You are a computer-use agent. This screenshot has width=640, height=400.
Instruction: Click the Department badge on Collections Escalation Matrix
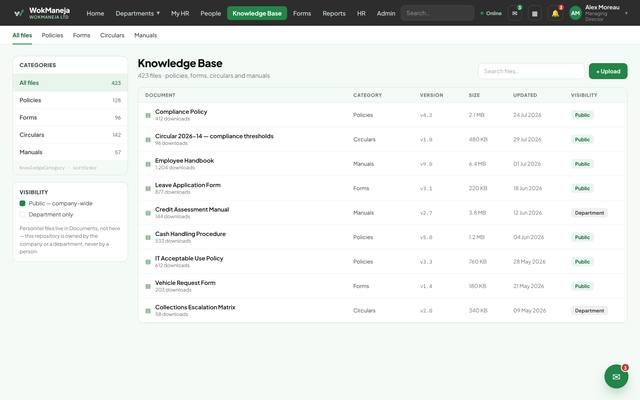click(589, 311)
